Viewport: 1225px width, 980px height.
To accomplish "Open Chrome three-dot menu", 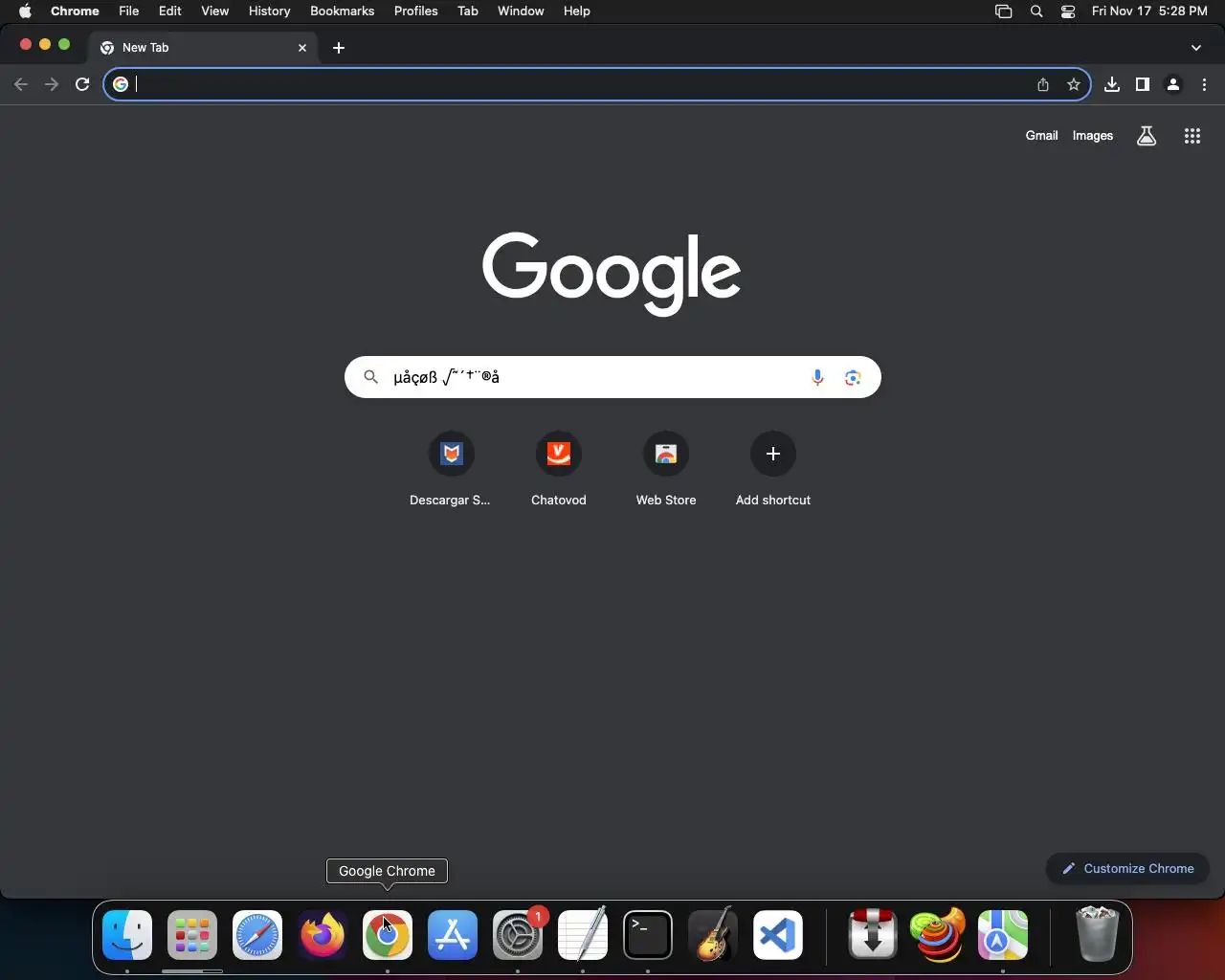I will click(x=1204, y=84).
